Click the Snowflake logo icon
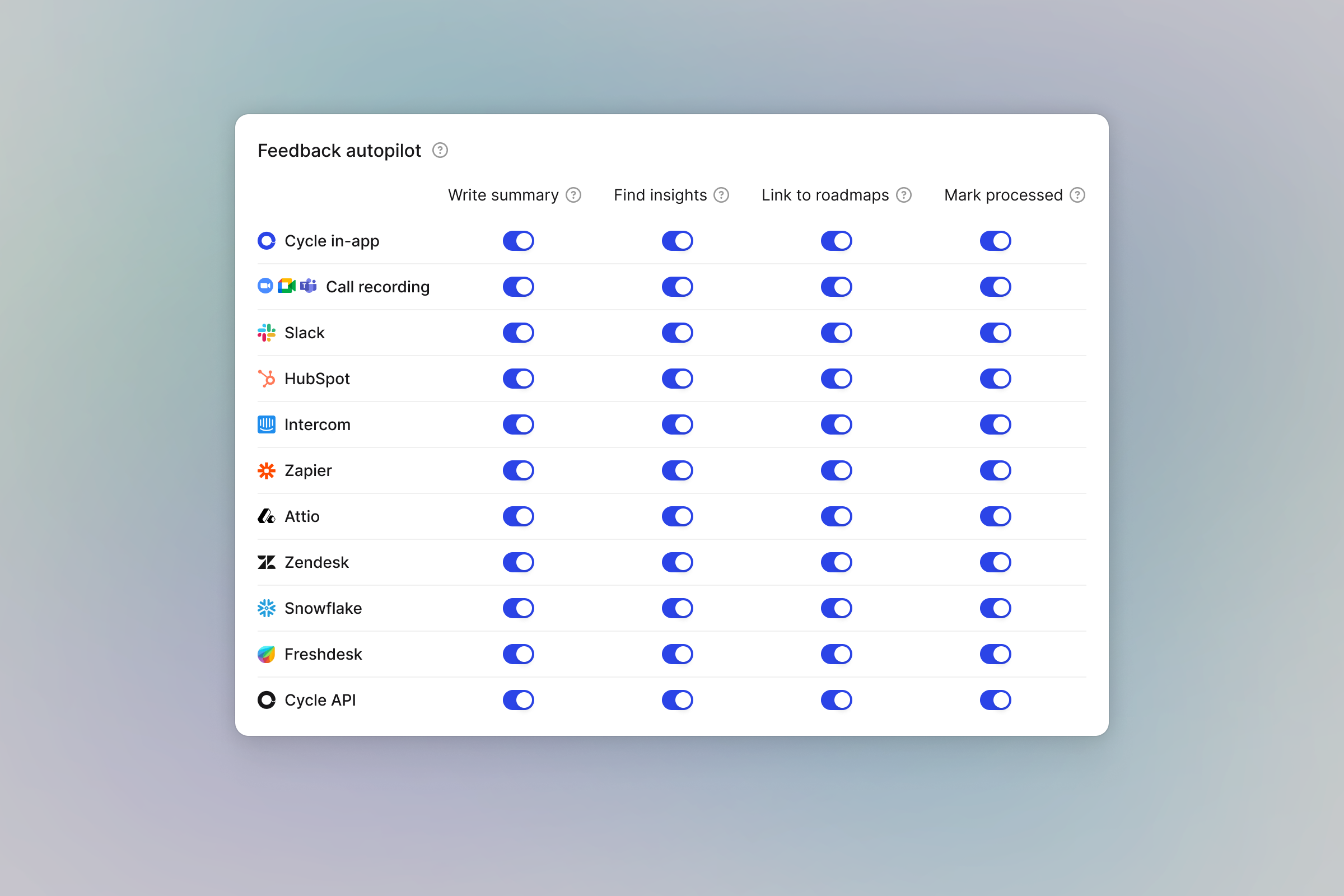 click(x=267, y=608)
